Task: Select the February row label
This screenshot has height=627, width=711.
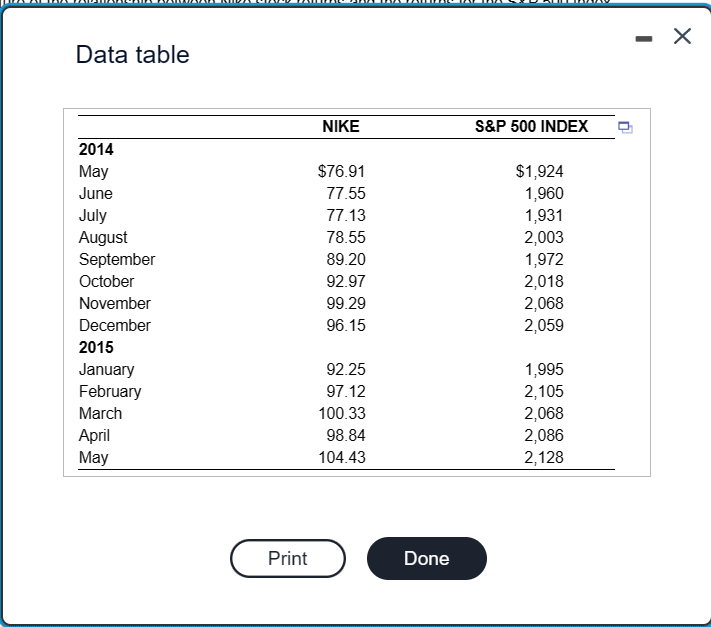Action: 110,391
